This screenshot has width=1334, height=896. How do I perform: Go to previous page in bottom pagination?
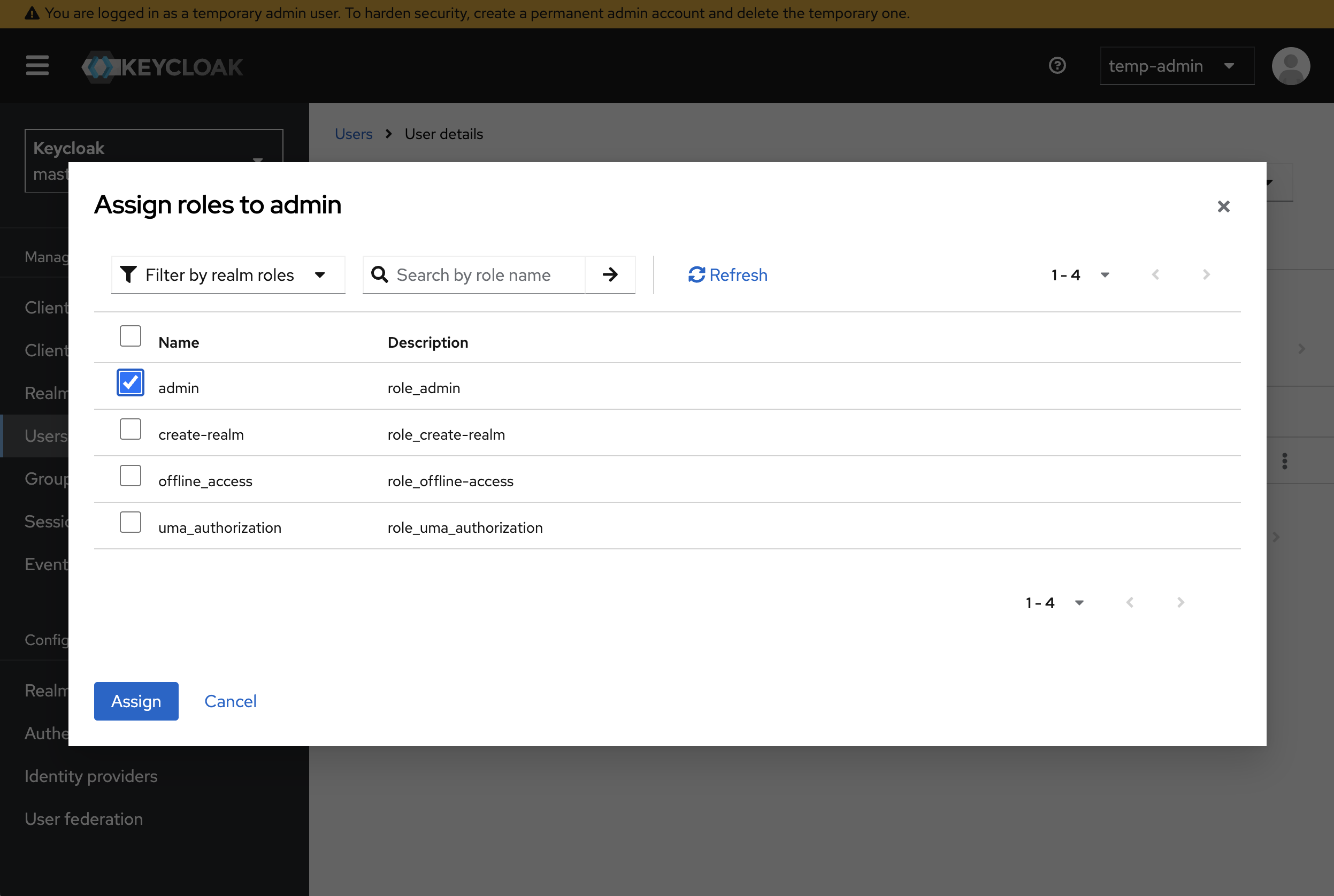(1130, 602)
